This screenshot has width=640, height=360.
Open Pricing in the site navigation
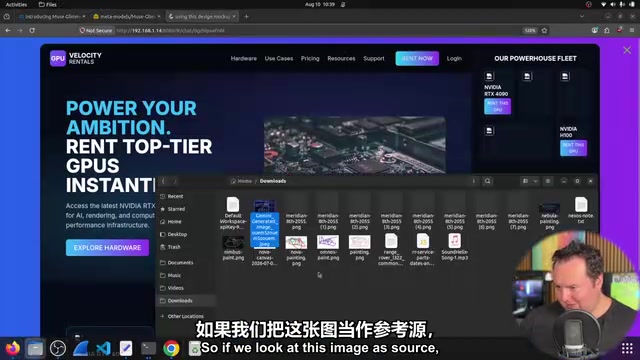click(x=310, y=58)
